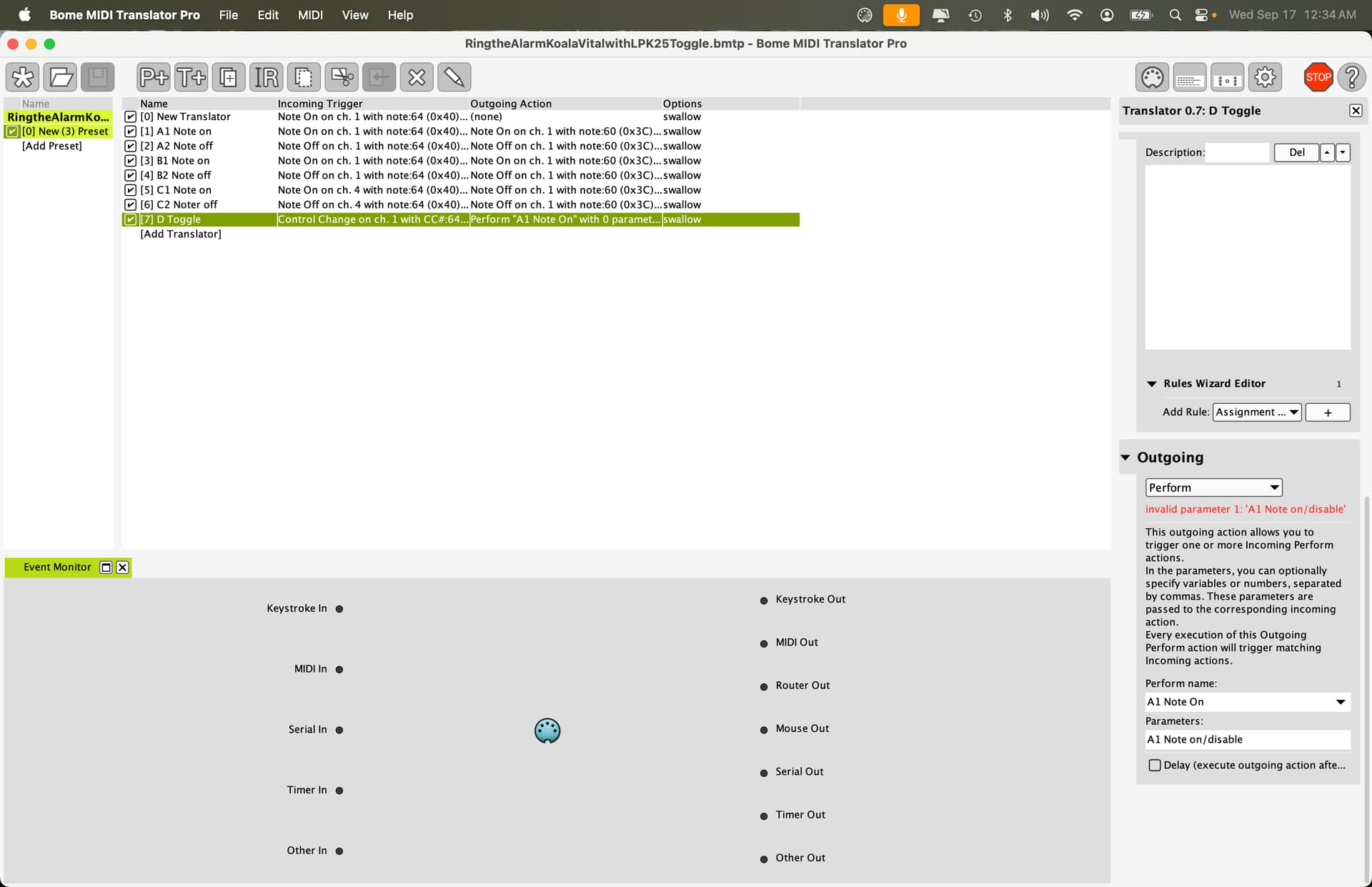Click the Del rule button
This screenshot has height=887, width=1372.
coord(1296,152)
